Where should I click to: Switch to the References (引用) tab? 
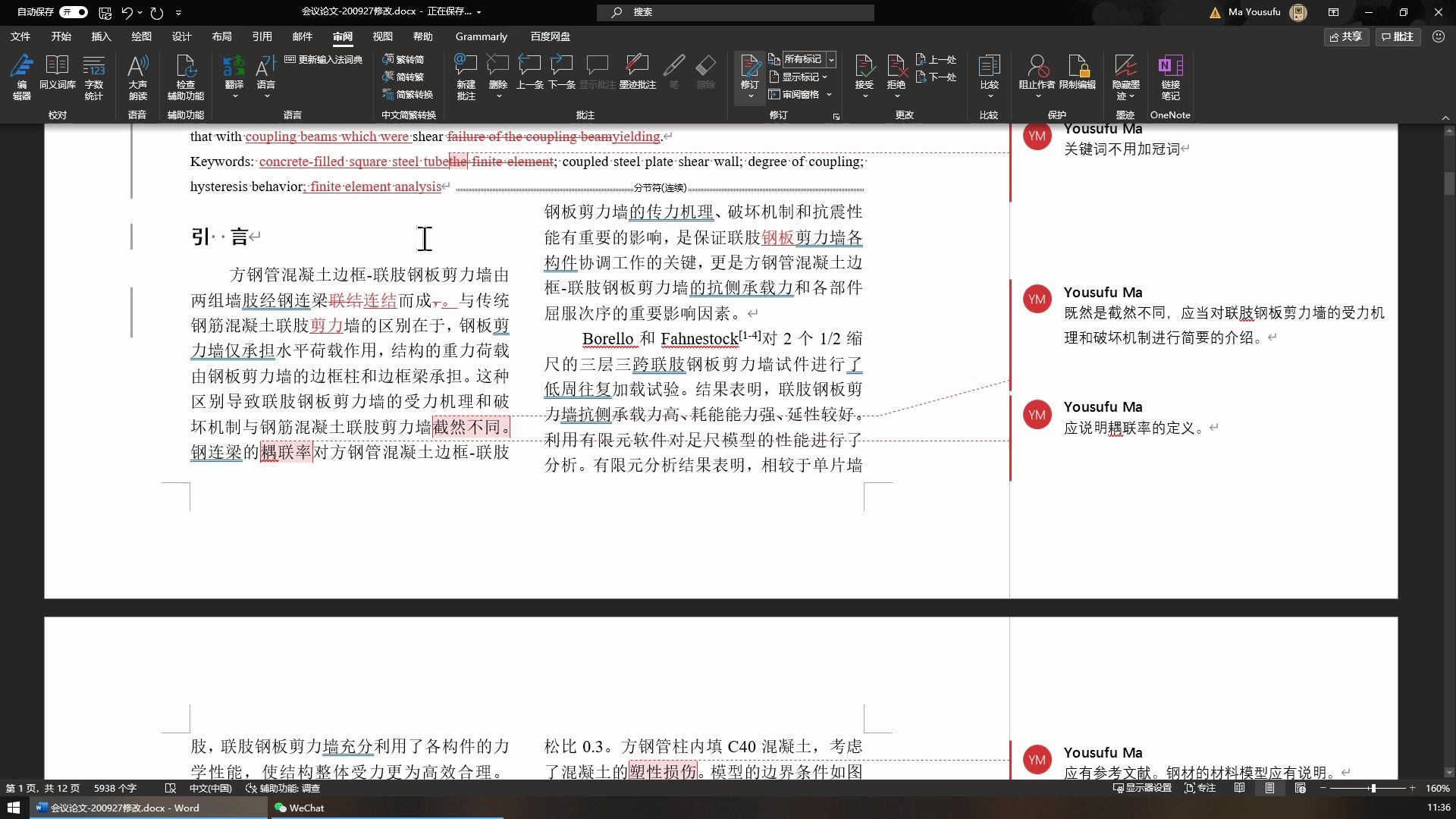click(262, 36)
